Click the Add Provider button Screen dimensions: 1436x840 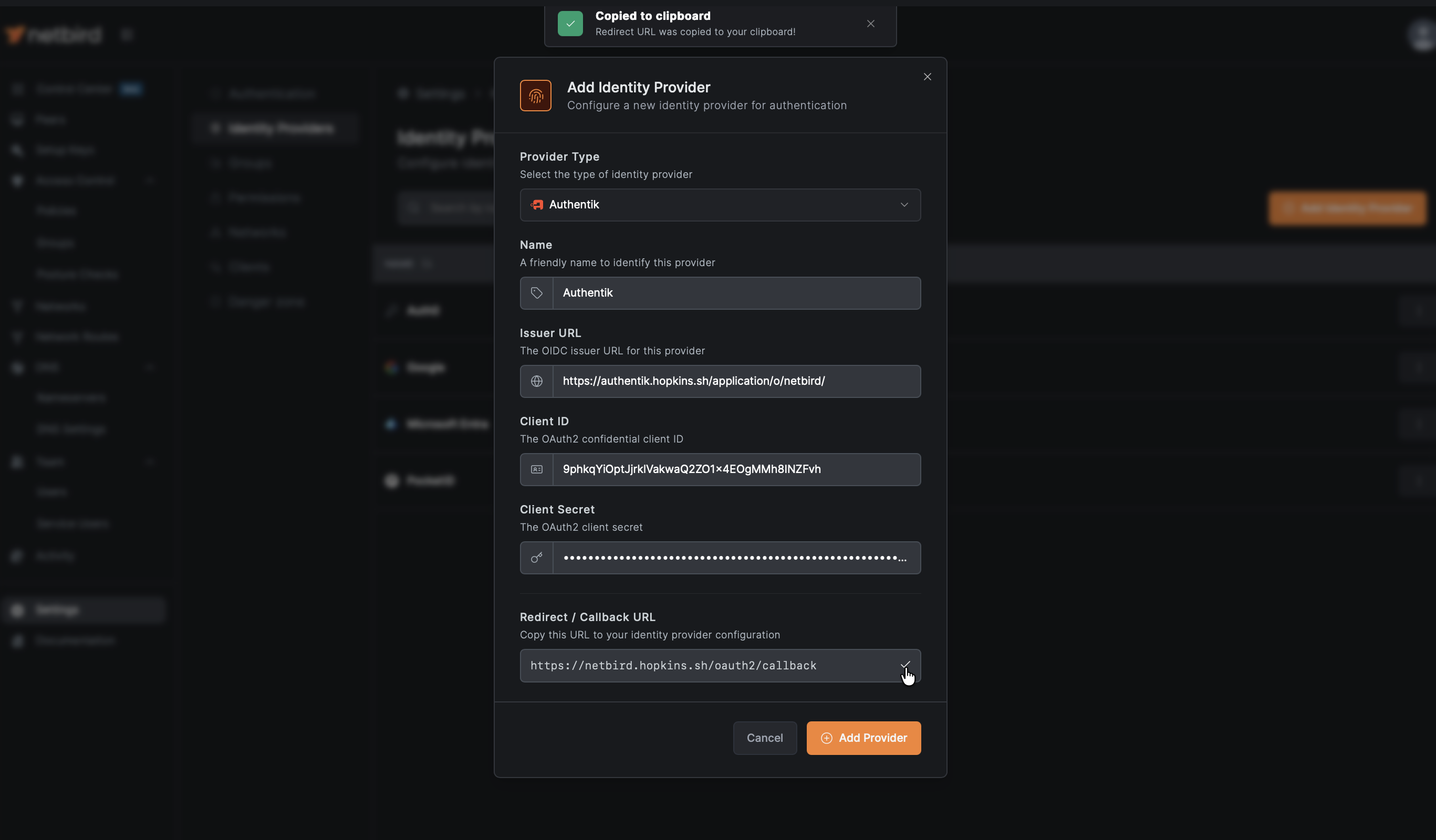(x=863, y=738)
